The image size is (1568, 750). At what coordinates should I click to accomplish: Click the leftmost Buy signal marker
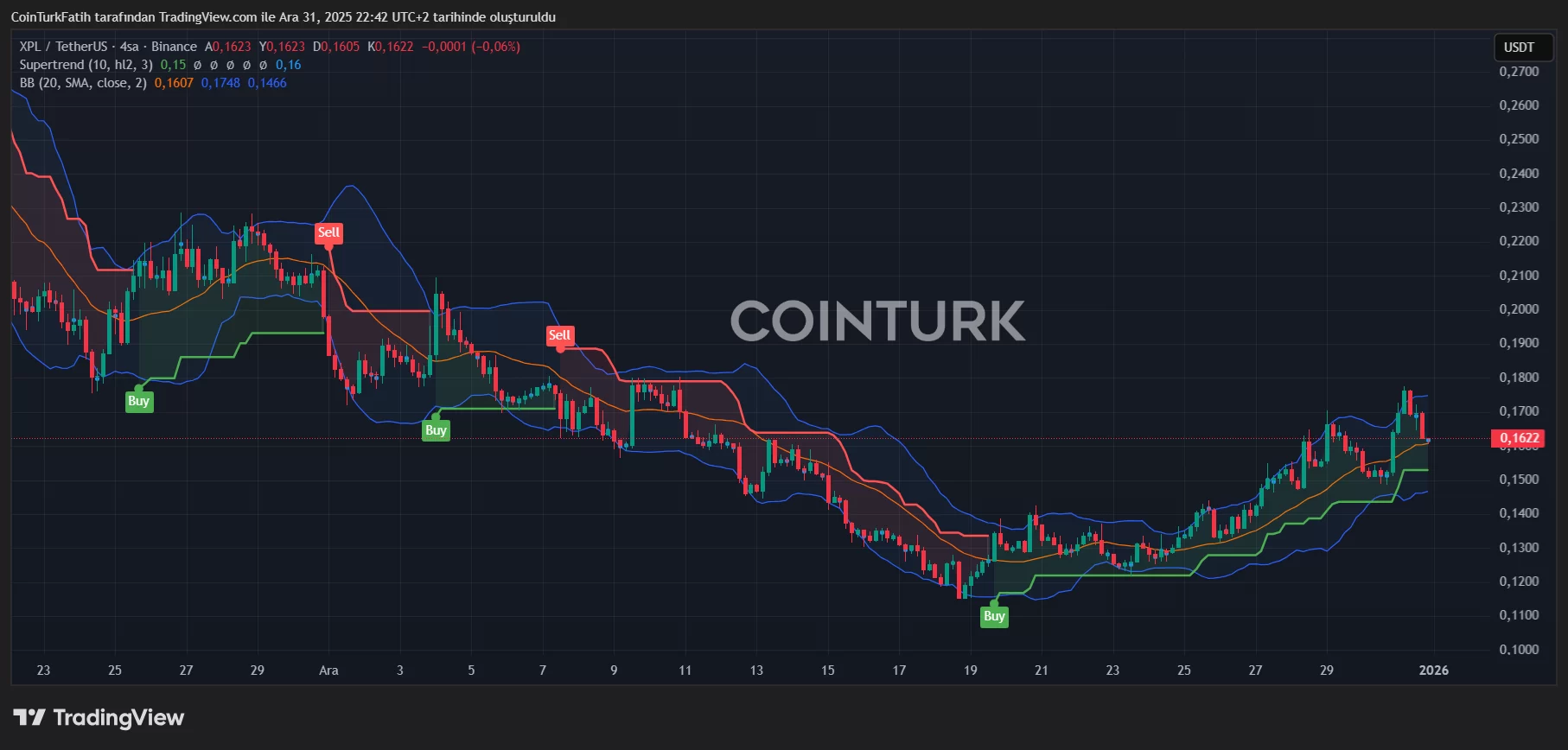pyautogui.click(x=138, y=401)
